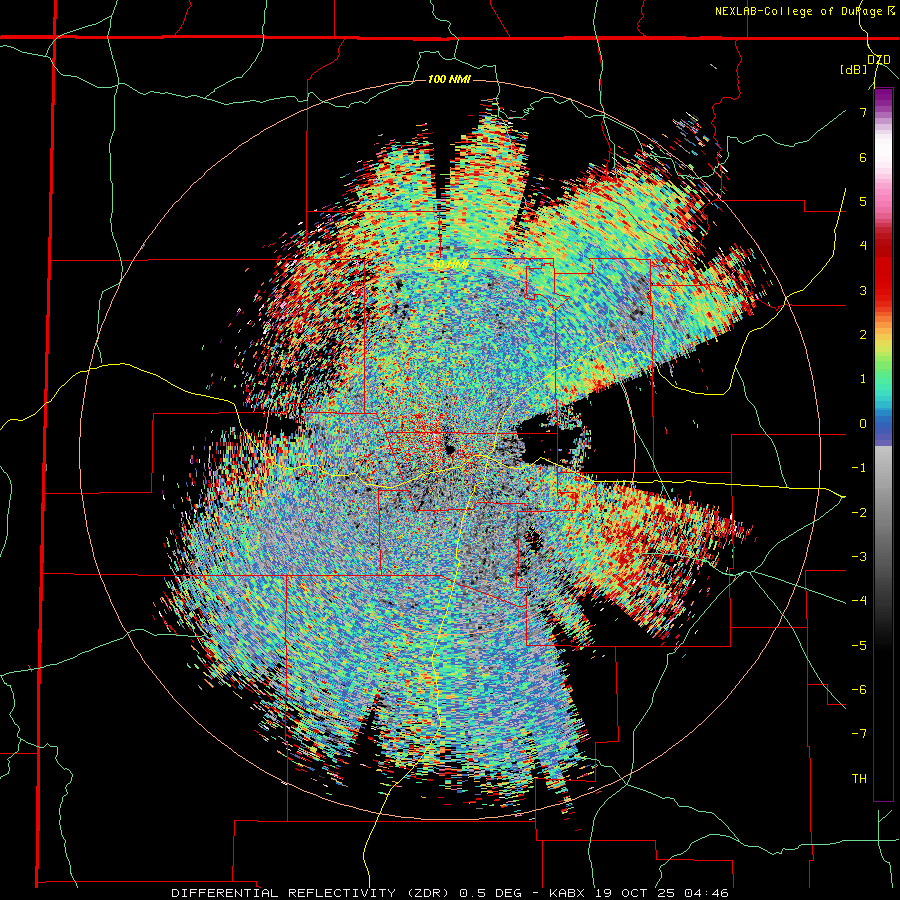Screen dimensions: 900x900
Task: Click the 3 value on color scale
Action: (863, 290)
